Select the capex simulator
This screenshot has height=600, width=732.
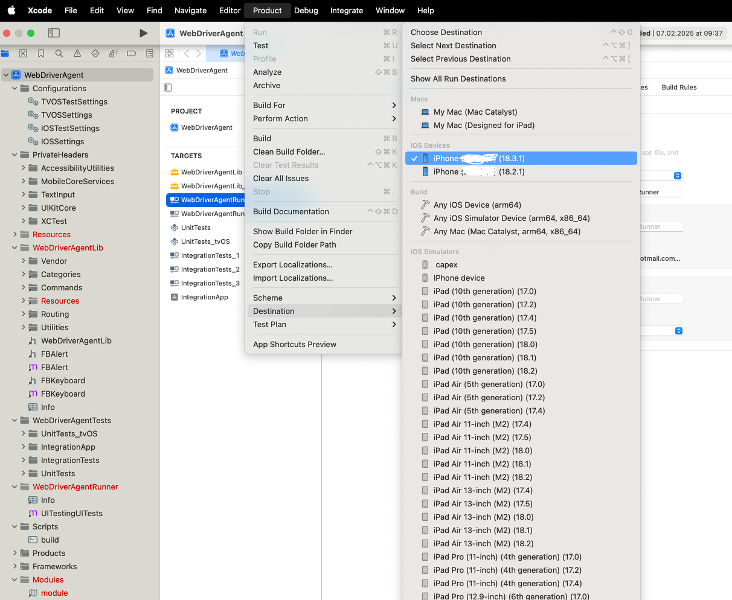click(x=521, y=265)
